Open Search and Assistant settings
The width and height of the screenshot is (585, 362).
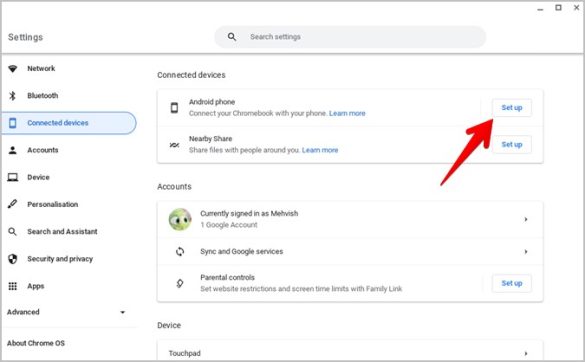coord(62,232)
